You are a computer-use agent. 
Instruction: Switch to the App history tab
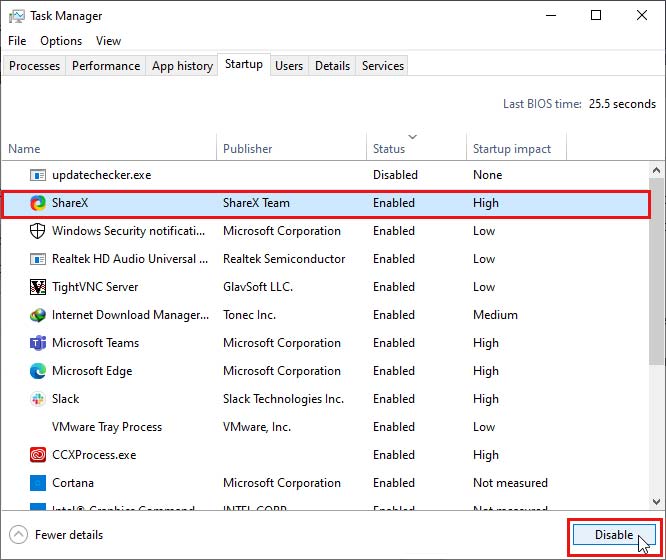pyautogui.click(x=182, y=66)
